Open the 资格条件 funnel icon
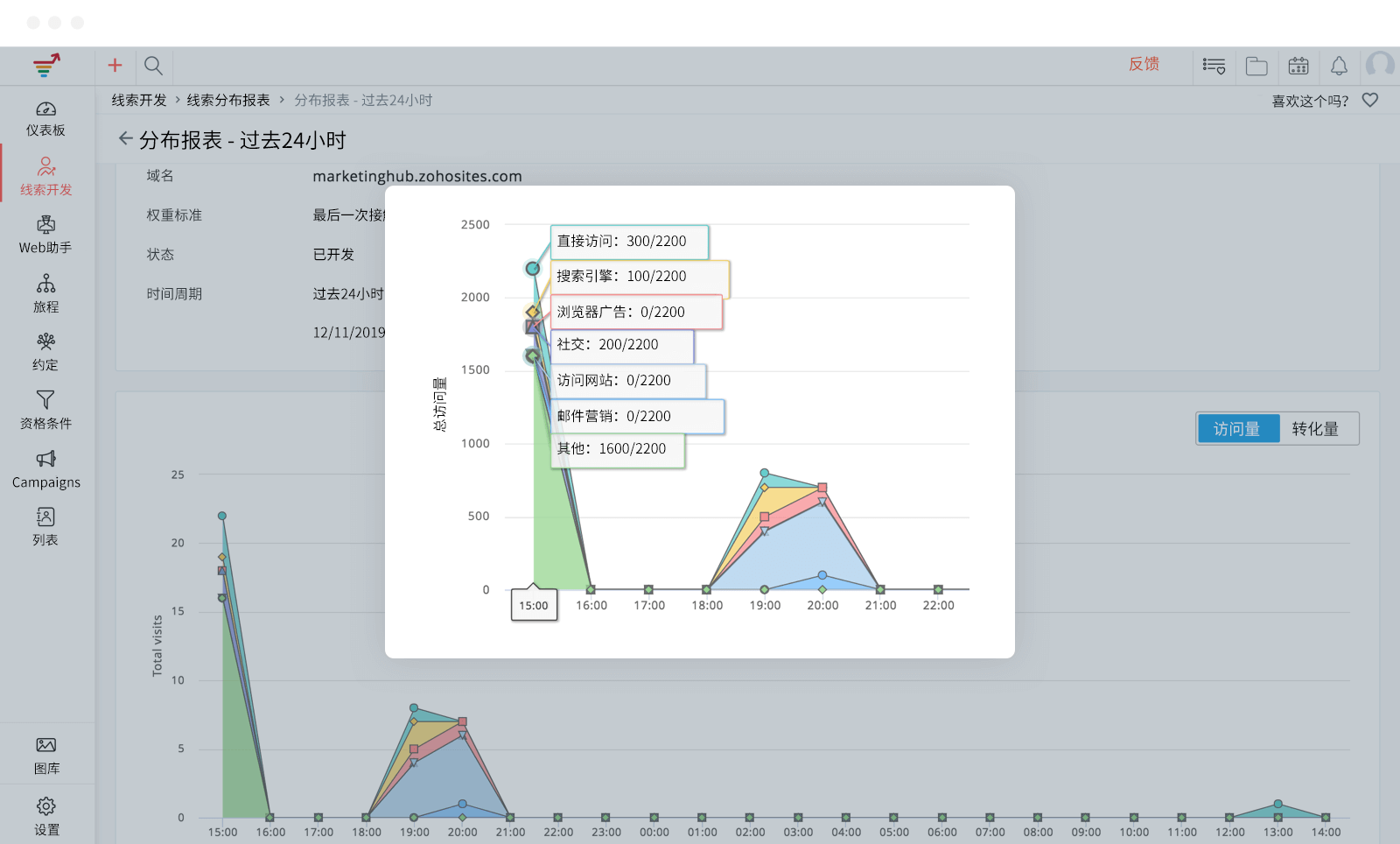 tap(45, 400)
